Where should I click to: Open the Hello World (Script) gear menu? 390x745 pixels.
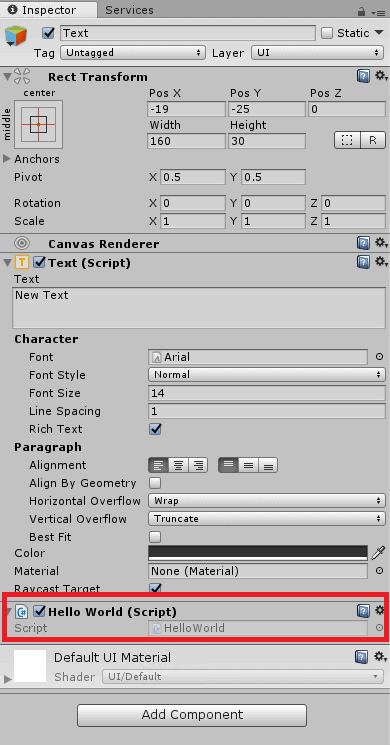click(x=380, y=611)
